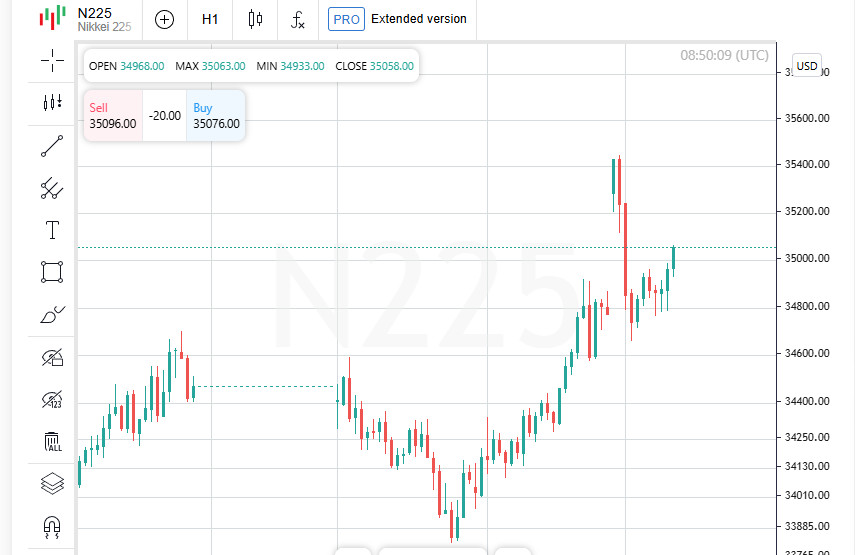Screen dimensions: 855x555
Task: Add a symbol with the plus icon
Action: [x=164, y=19]
